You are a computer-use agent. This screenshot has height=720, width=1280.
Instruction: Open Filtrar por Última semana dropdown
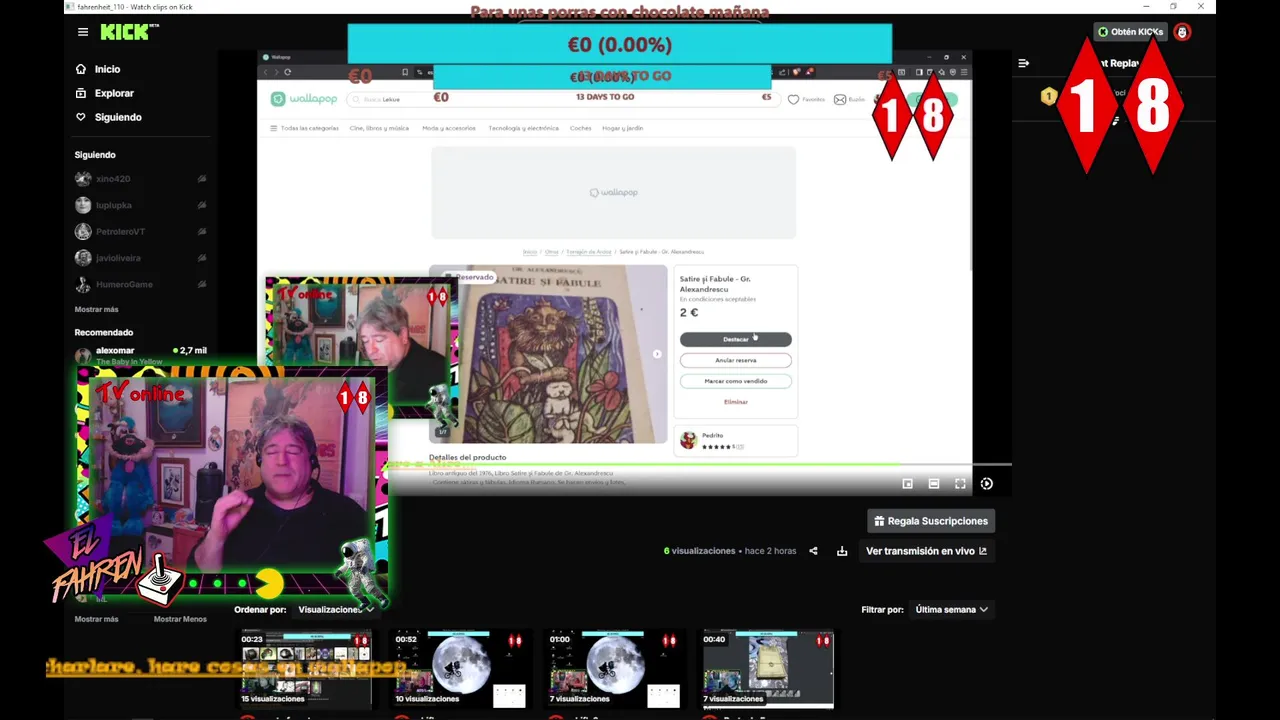pos(952,609)
